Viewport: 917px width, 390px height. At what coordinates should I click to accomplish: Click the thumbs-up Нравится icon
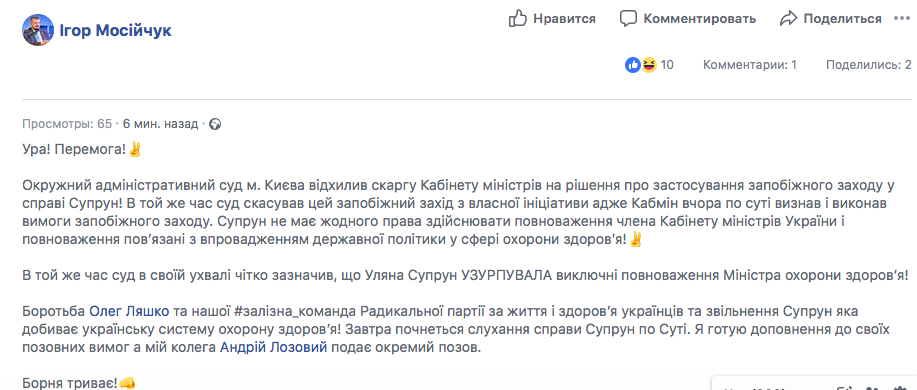tap(518, 18)
